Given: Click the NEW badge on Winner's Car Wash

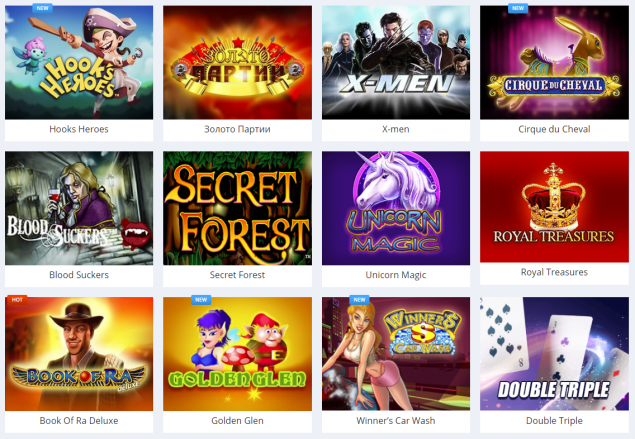Looking at the screenshot, I should pos(359,300).
